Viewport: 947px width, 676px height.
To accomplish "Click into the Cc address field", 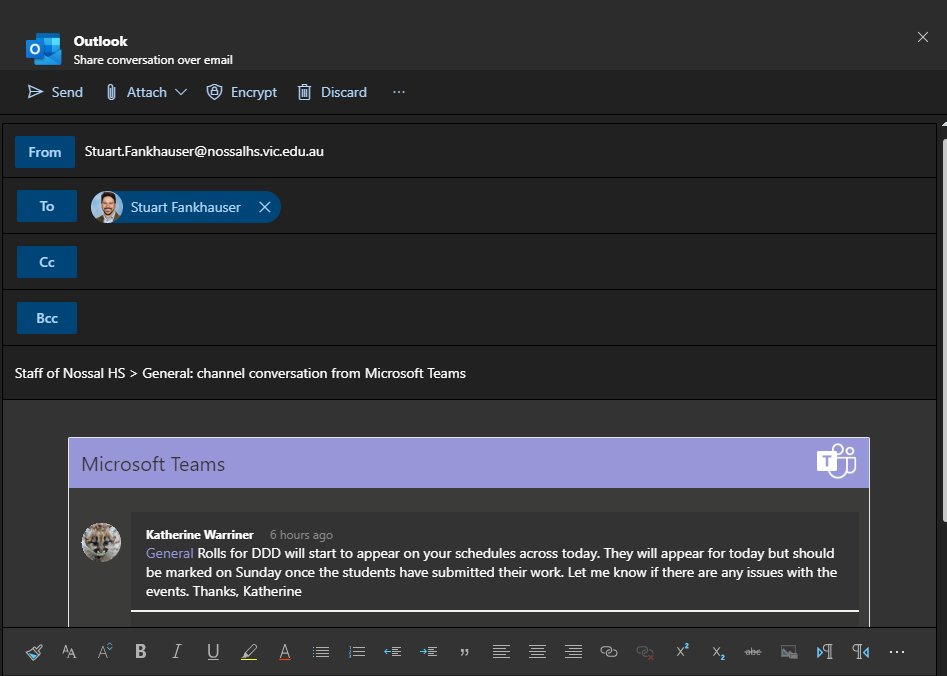I will point(506,262).
